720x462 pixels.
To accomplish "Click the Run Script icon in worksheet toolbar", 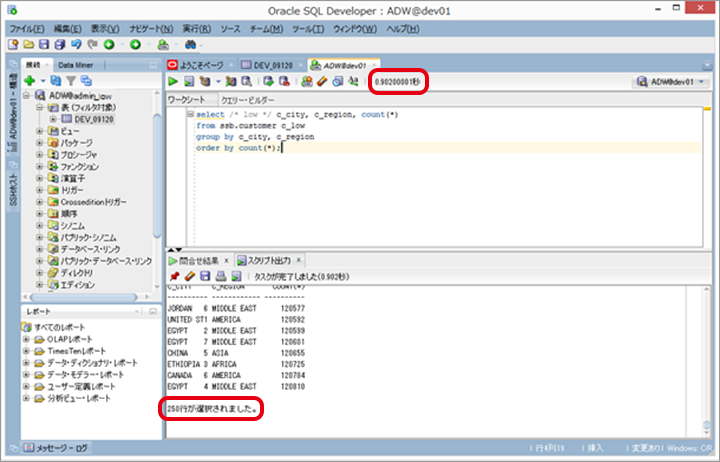I will click(188, 81).
